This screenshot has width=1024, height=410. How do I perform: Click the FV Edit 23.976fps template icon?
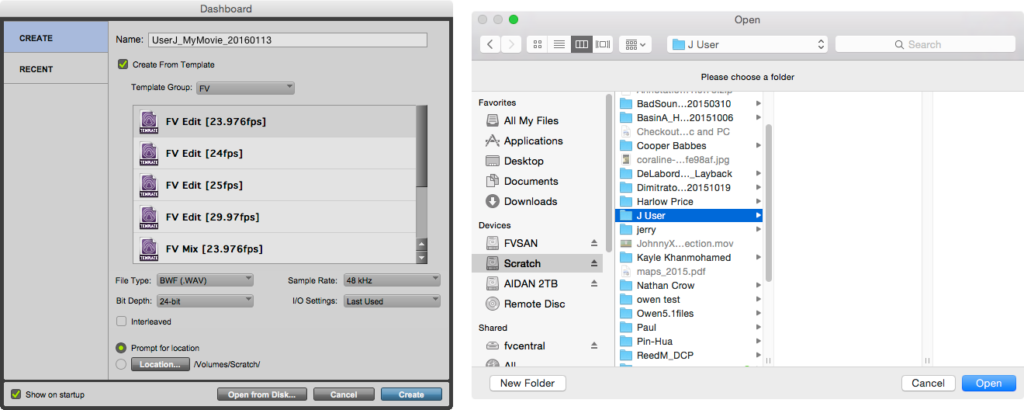click(x=149, y=121)
